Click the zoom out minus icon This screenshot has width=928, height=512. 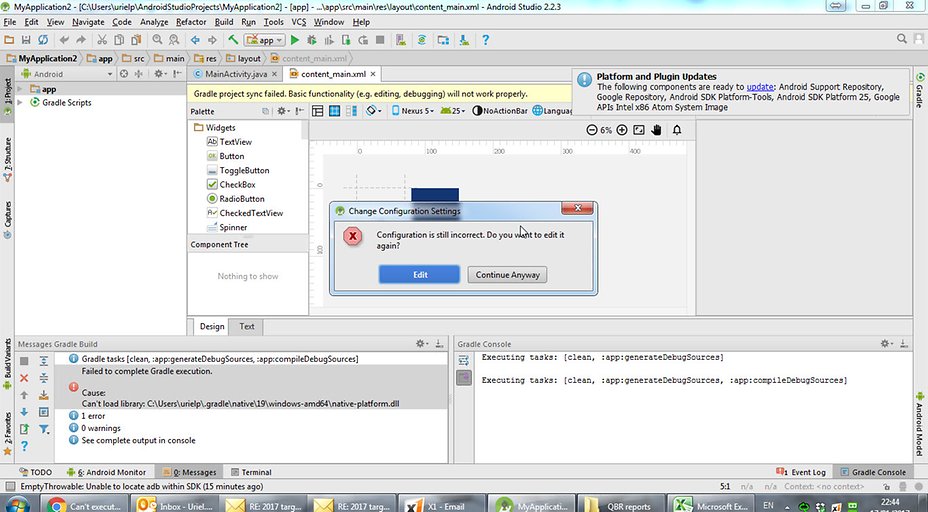coord(591,130)
